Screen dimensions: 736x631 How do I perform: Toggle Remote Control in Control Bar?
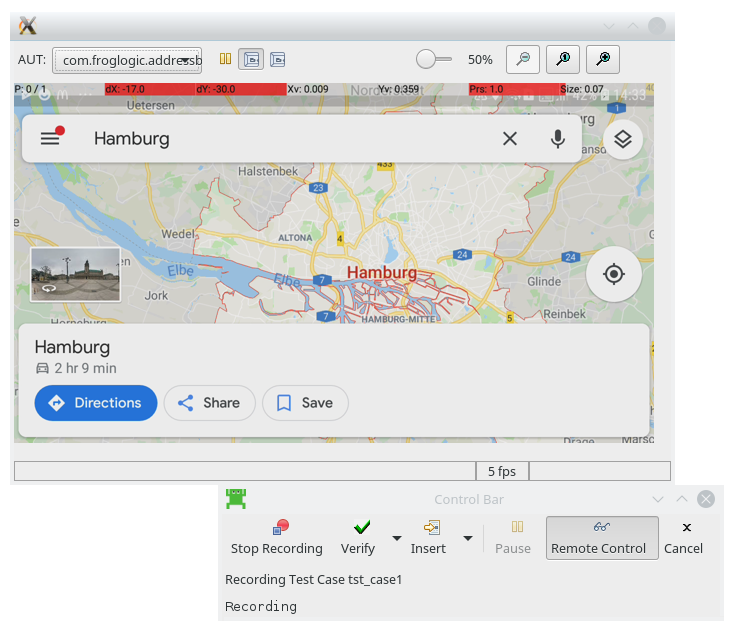pyautogui.click(x=602, y=538)
